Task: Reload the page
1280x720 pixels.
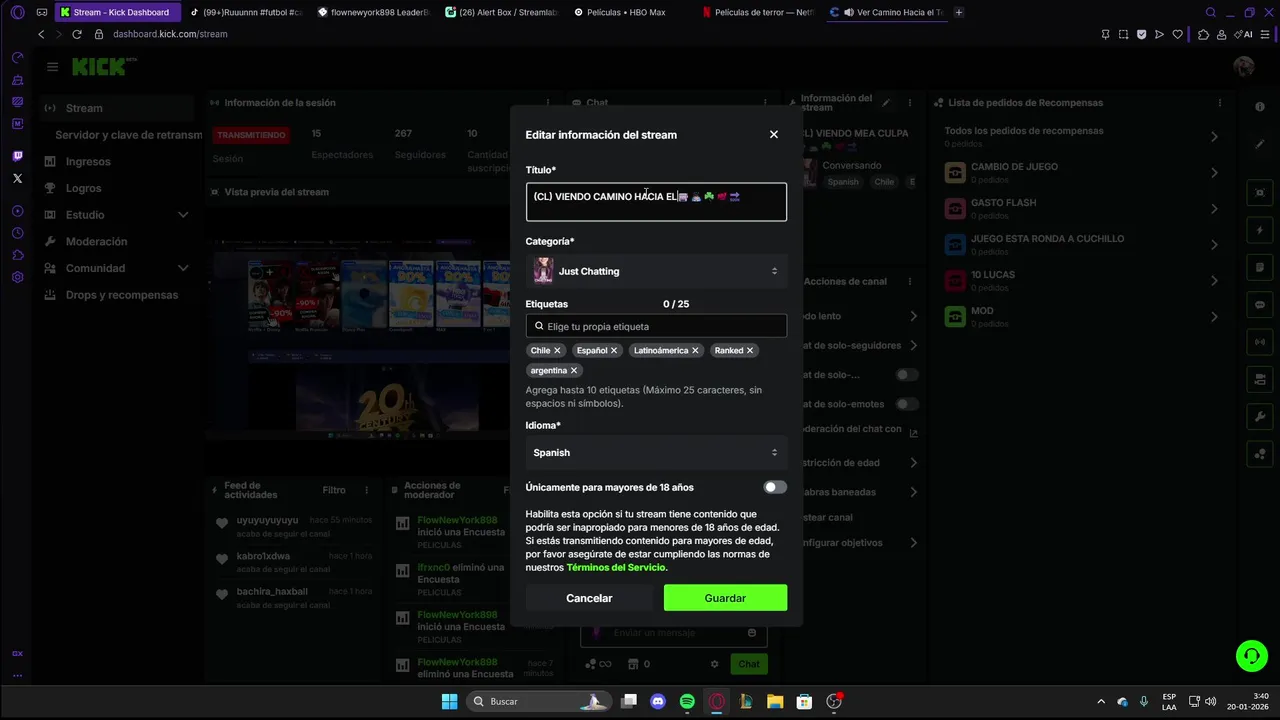Action: point(77,34)
